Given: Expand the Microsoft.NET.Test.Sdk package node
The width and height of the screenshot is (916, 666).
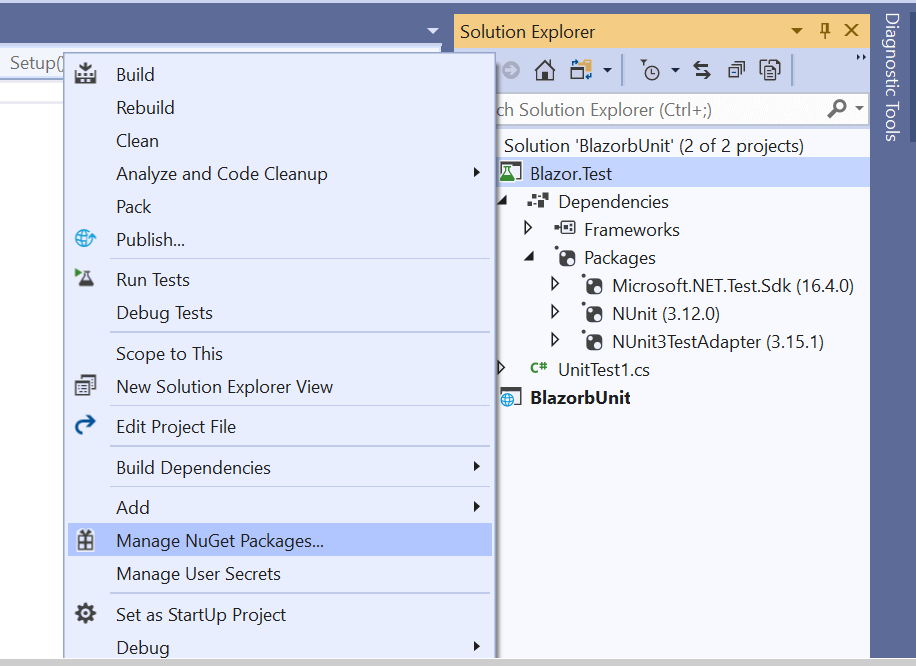Looking at the screenshot, I should point(556,285).
